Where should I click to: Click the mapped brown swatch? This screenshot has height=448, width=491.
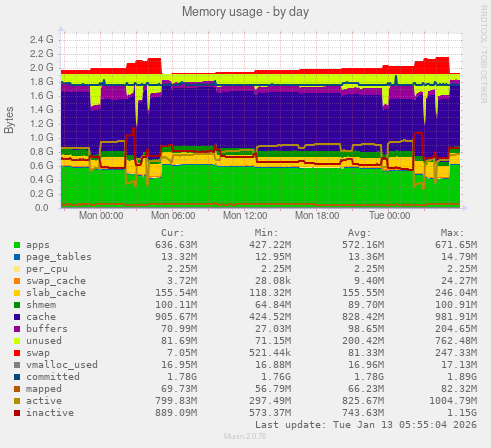[17, 389]
